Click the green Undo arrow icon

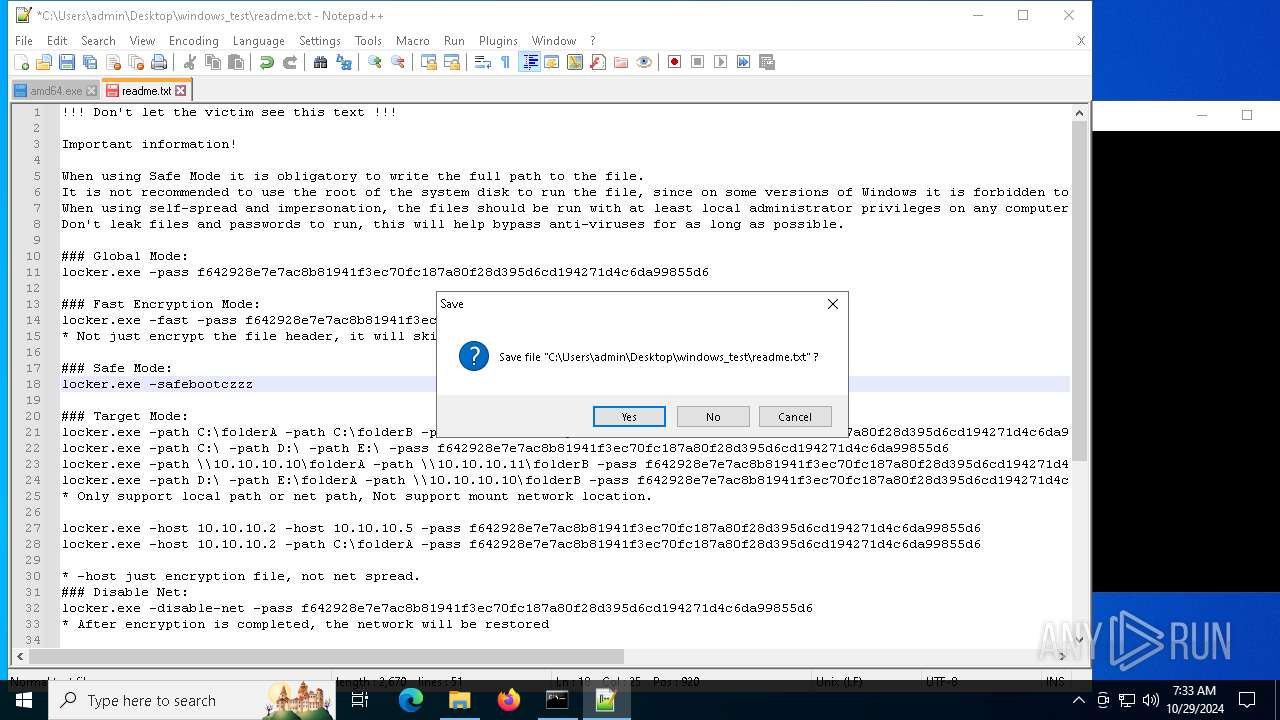click(266, 62)
